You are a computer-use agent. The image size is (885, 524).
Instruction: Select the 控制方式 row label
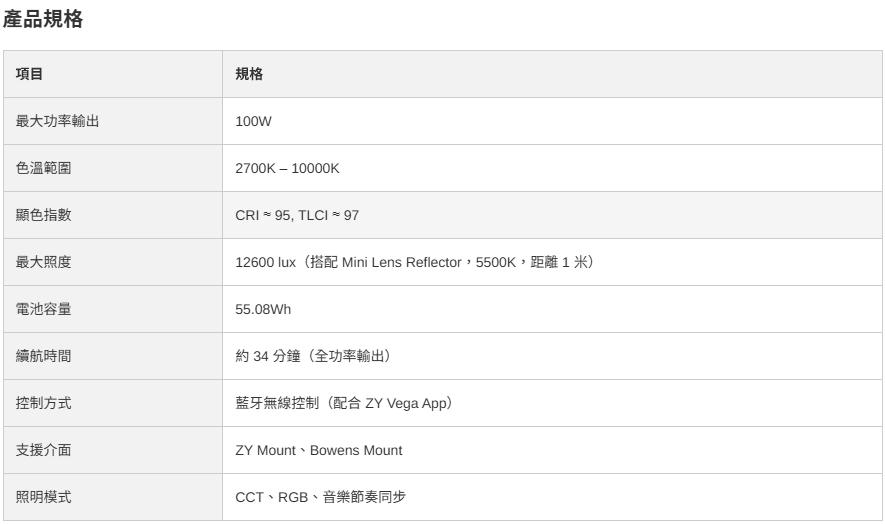point(43,403)
